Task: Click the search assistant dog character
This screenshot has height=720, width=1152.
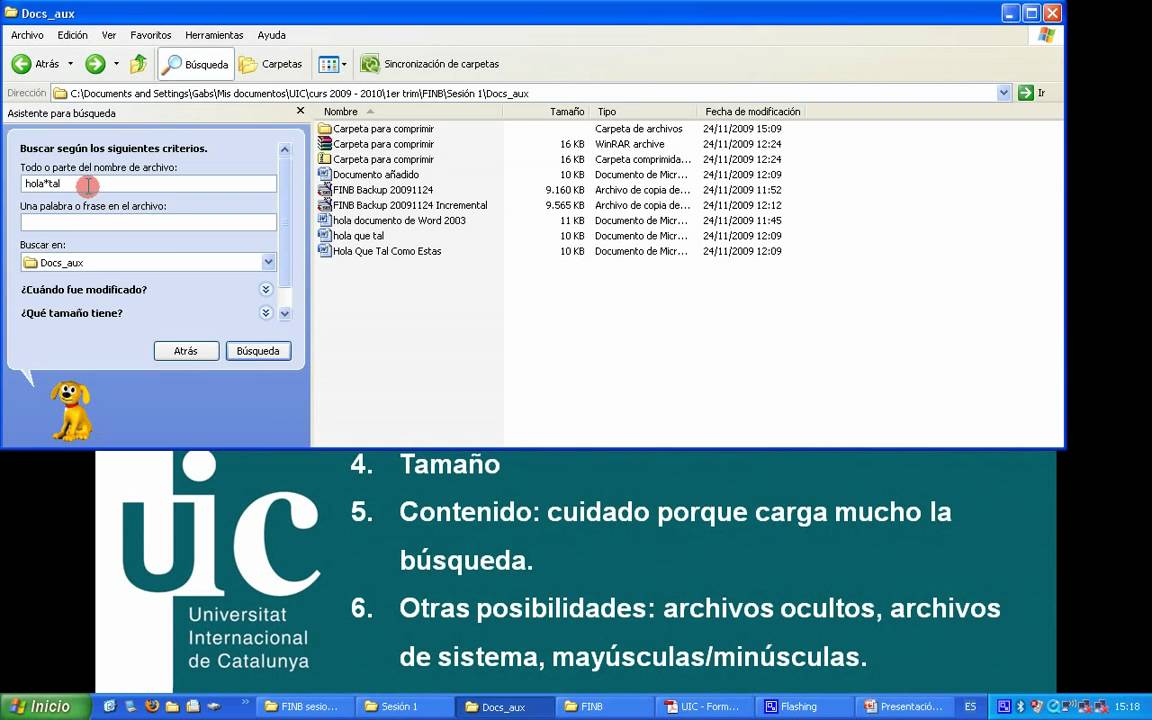Action: 71,410
